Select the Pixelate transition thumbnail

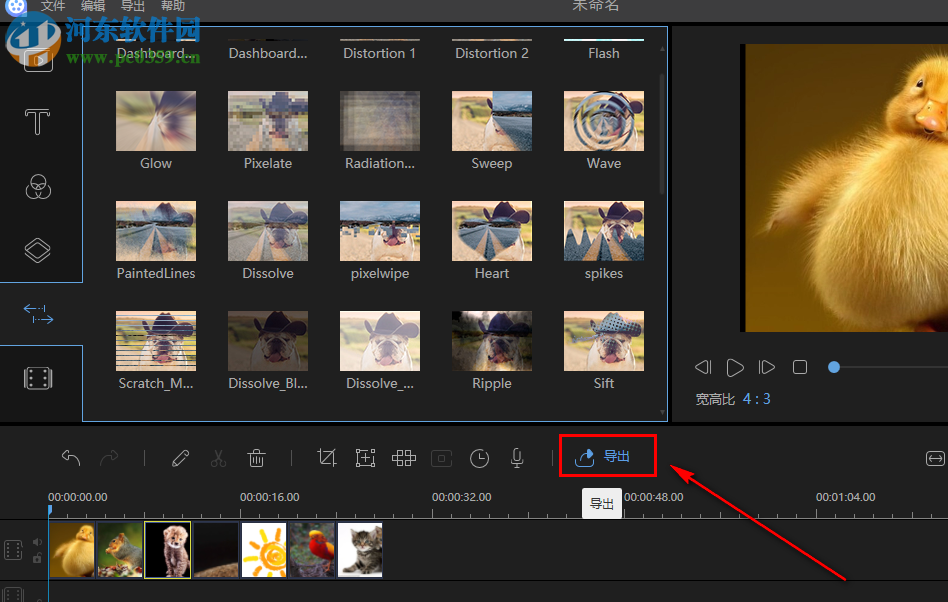268,121
